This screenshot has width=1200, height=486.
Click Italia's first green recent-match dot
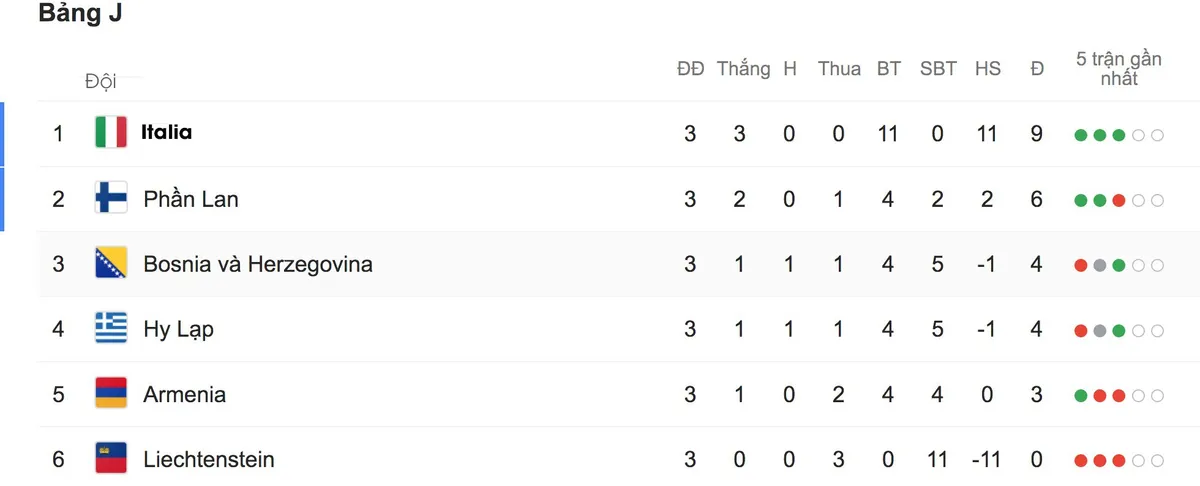pyautogui.click(x=1081, y=135)
